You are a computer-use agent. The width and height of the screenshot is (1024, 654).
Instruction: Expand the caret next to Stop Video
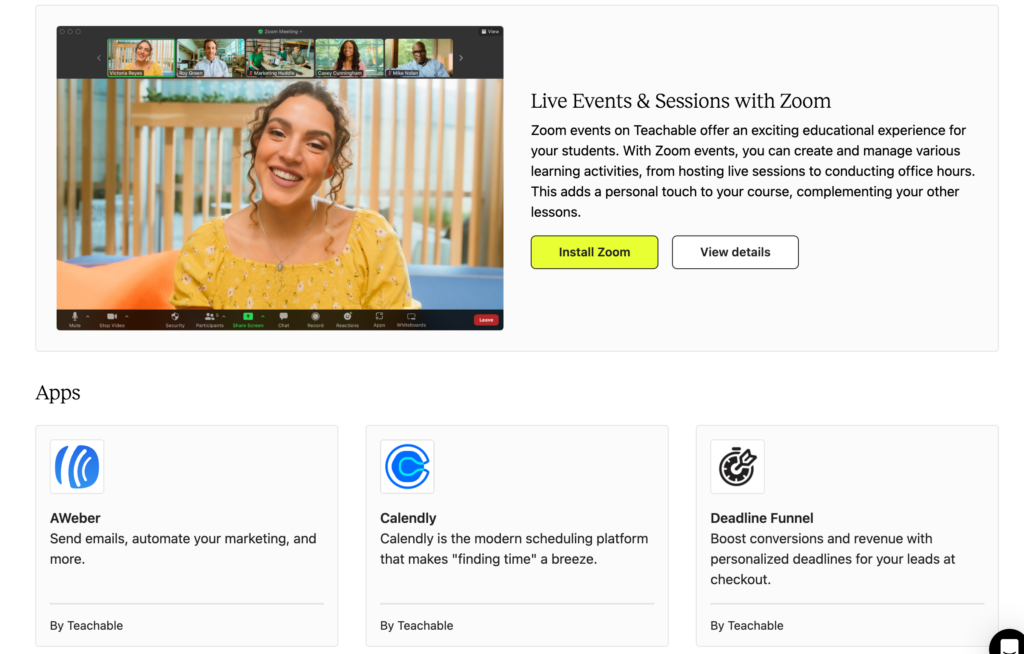[x=127, y=316]
